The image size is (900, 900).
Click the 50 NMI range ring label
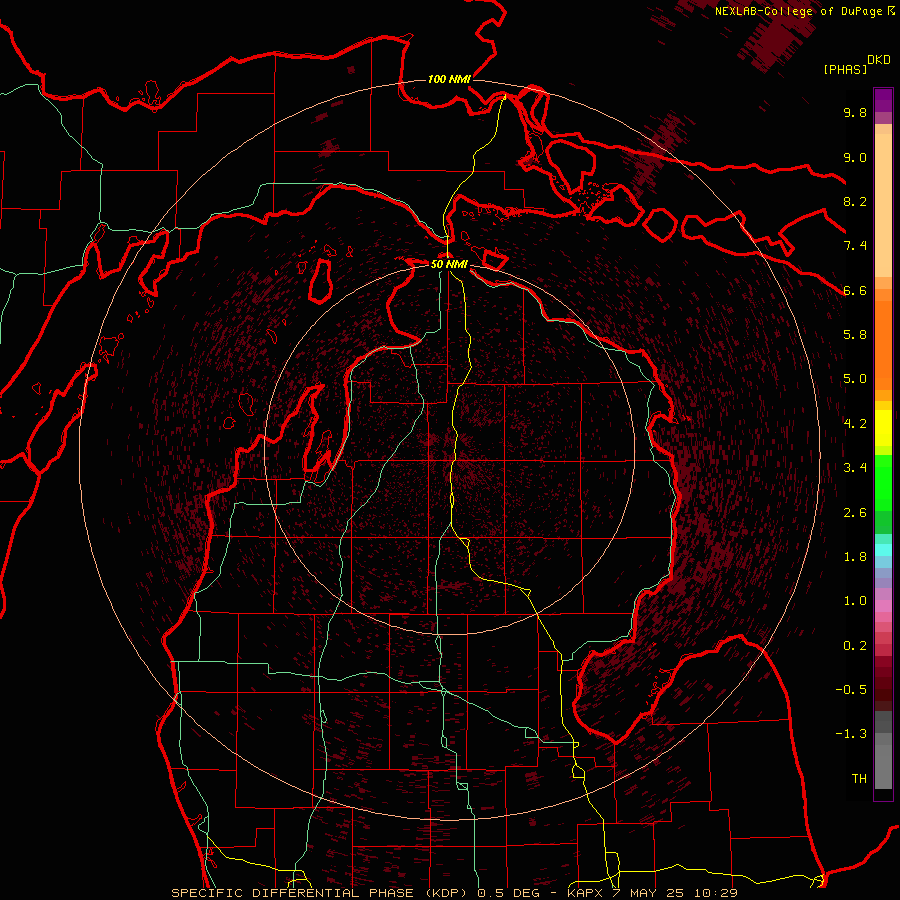tap(449, 264)
